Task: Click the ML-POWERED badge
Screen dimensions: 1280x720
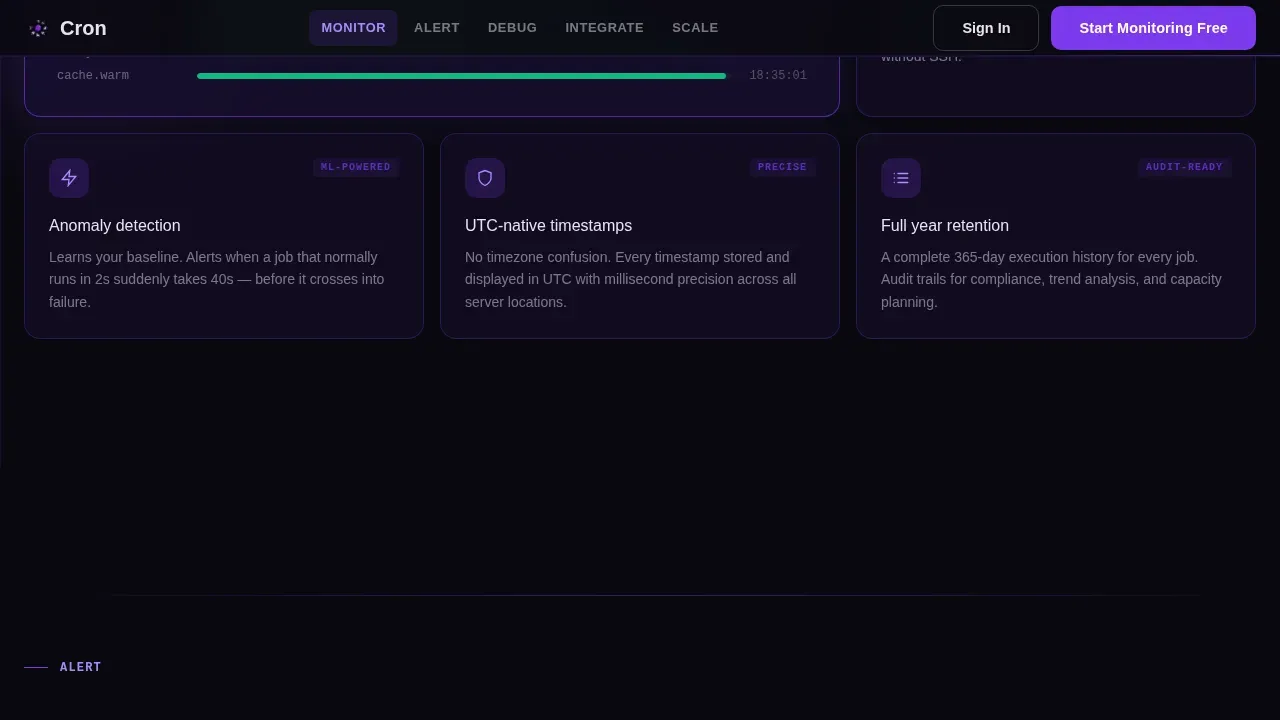Action: point(356,167)
